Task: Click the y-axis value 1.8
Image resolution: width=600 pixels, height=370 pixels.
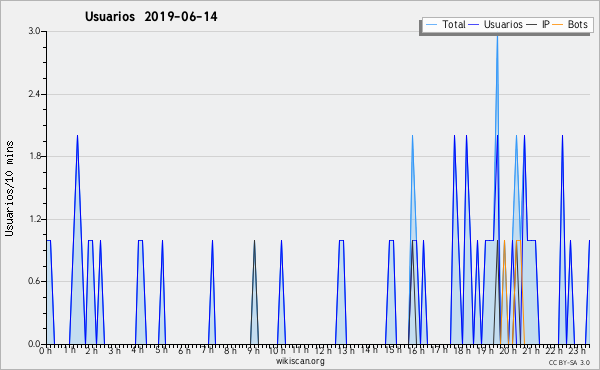Action: (35, 156)
